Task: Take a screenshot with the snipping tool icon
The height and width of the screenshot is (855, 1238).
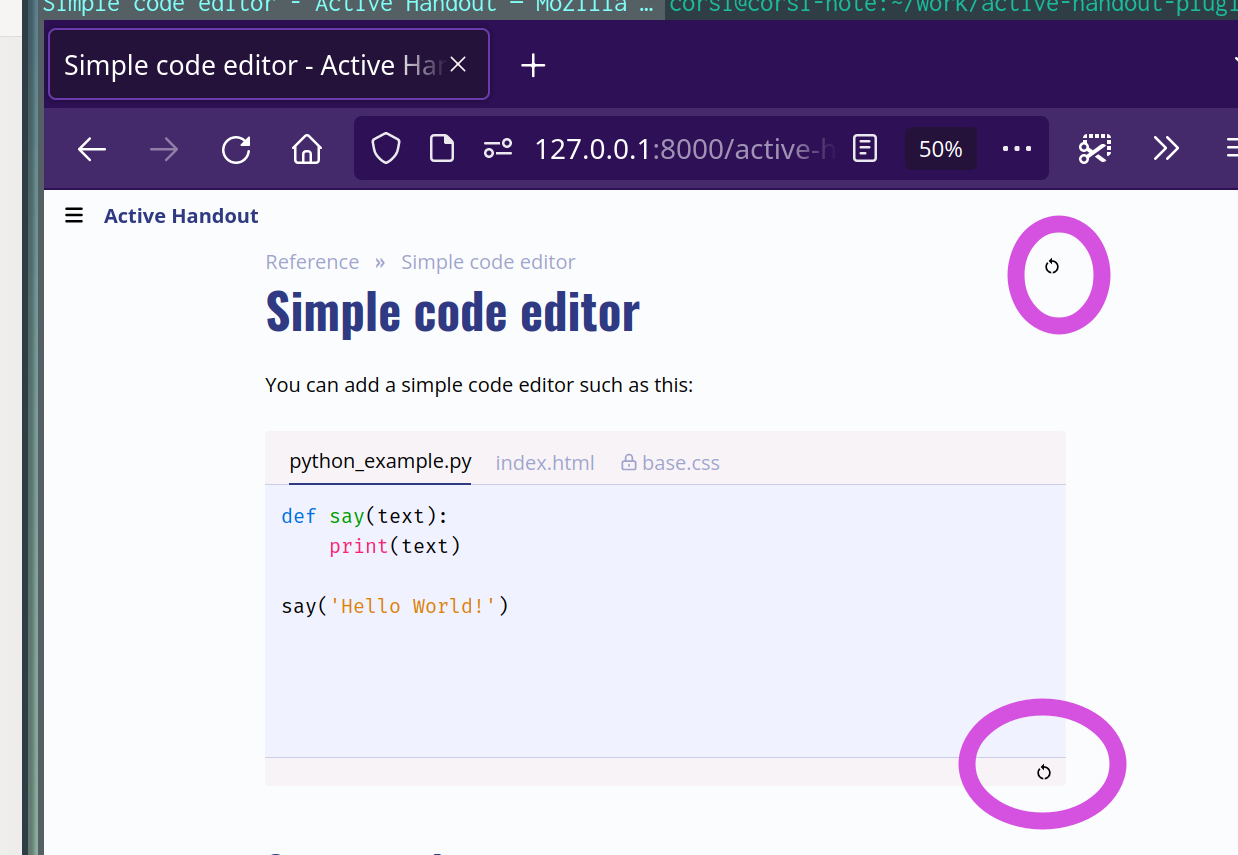Action: 1094,148
